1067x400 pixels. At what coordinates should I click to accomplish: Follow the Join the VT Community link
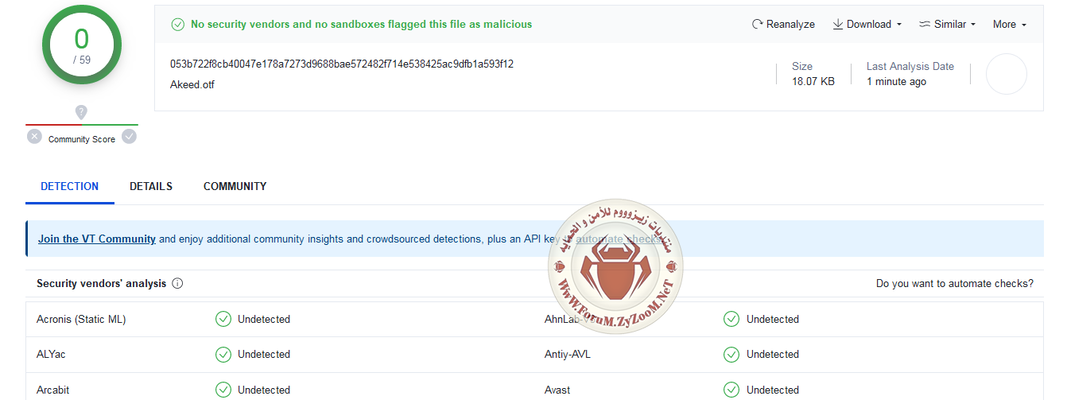pos(97,239)
